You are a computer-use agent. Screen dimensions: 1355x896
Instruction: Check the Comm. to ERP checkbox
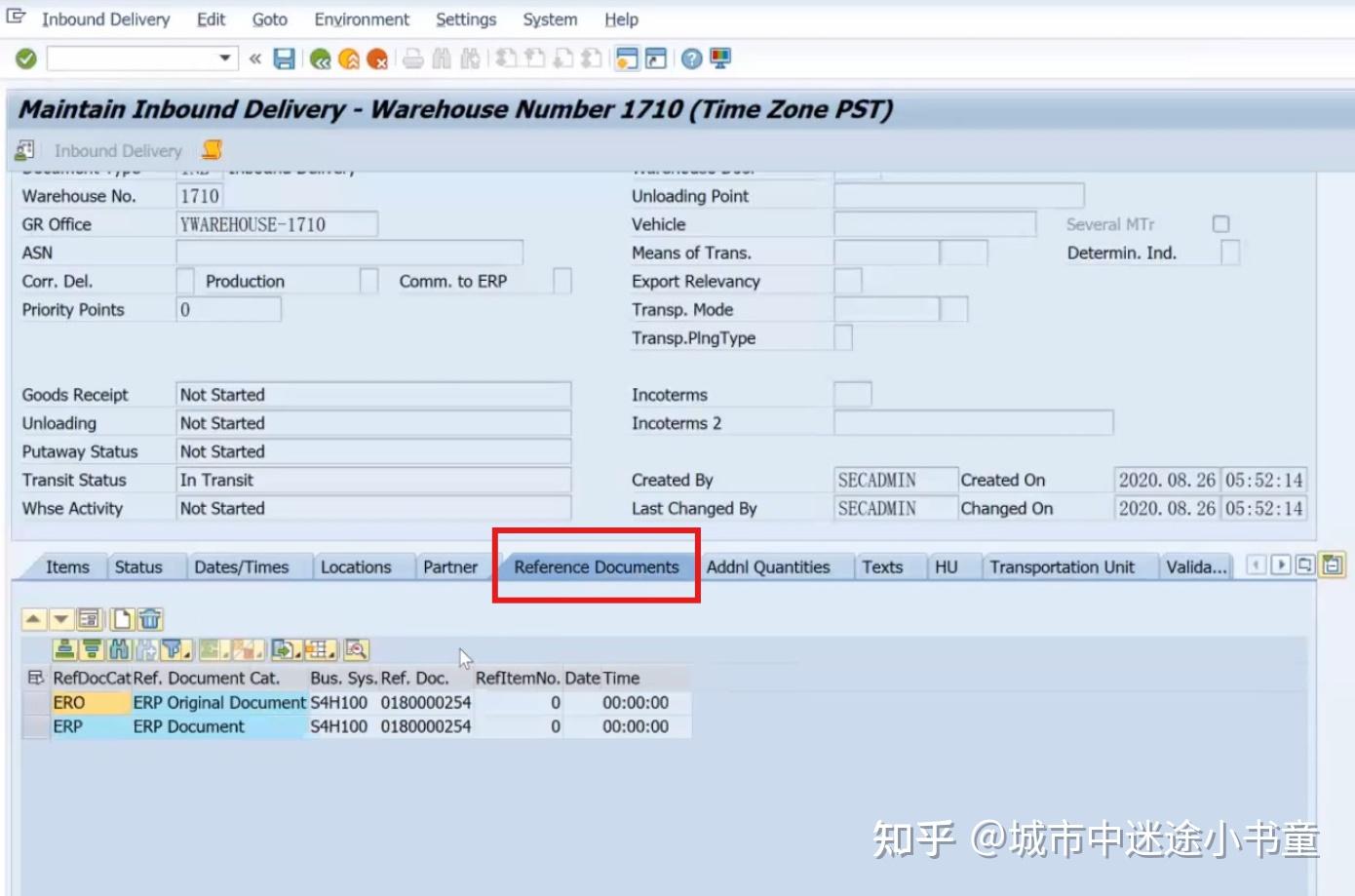[563, 281]
